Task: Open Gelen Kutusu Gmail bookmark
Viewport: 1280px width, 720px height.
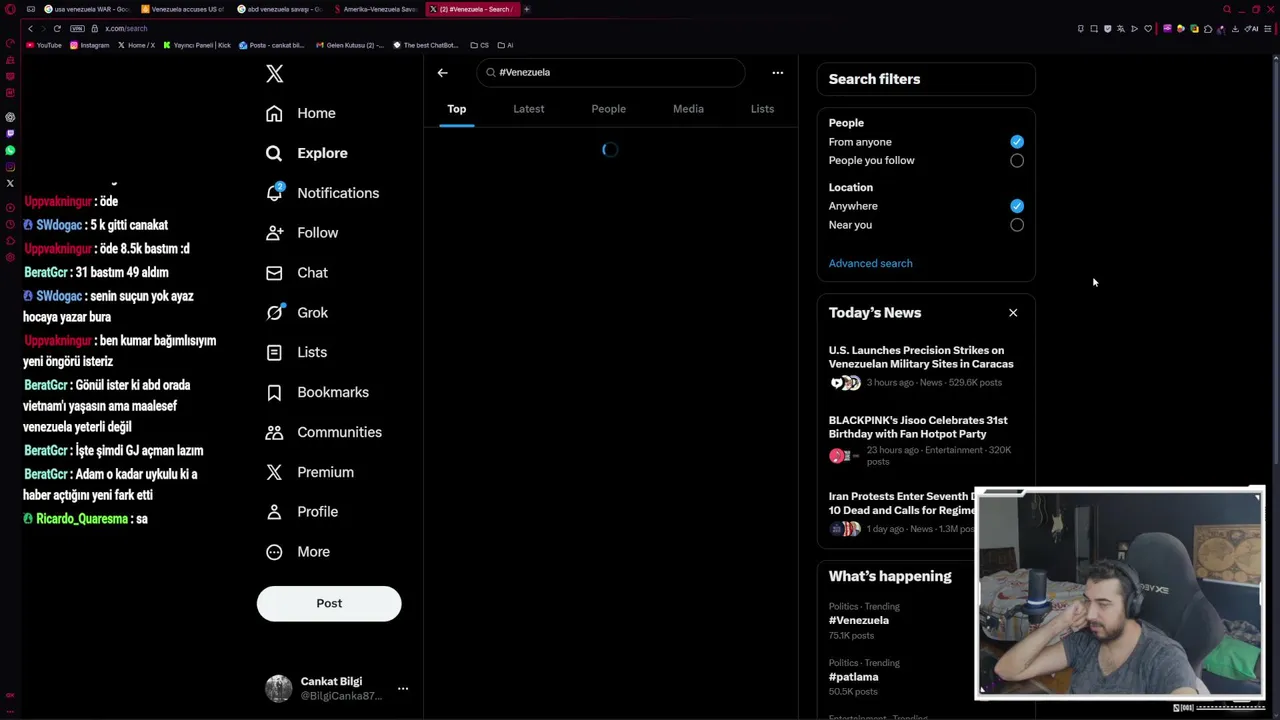Action: (x=349, y=45)
